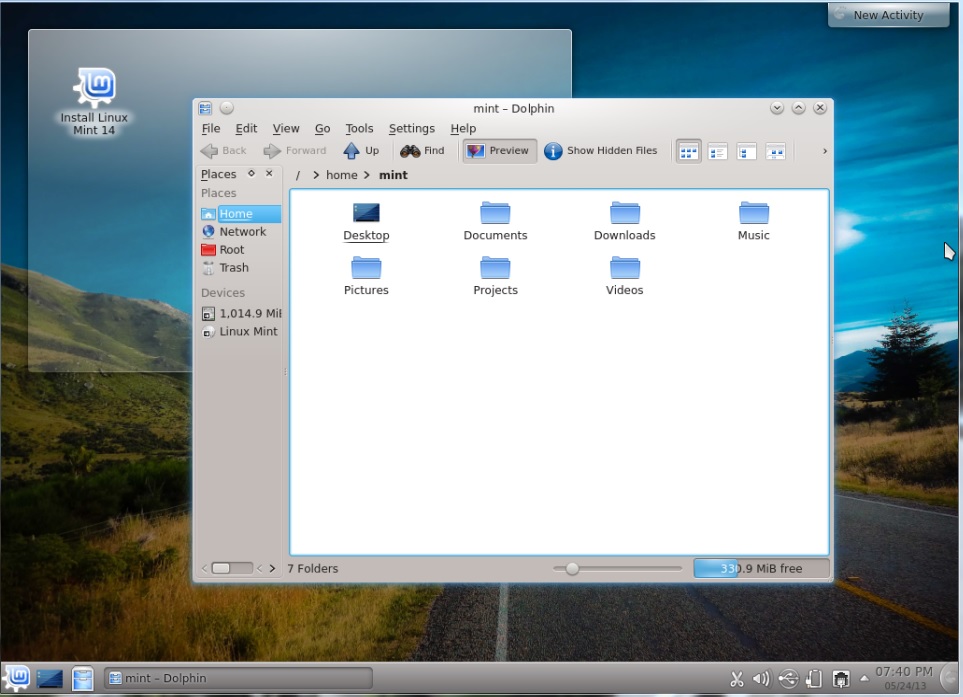Select the Videos folder
This screenshot has height=697, width=963.
(x=625, y=276)
